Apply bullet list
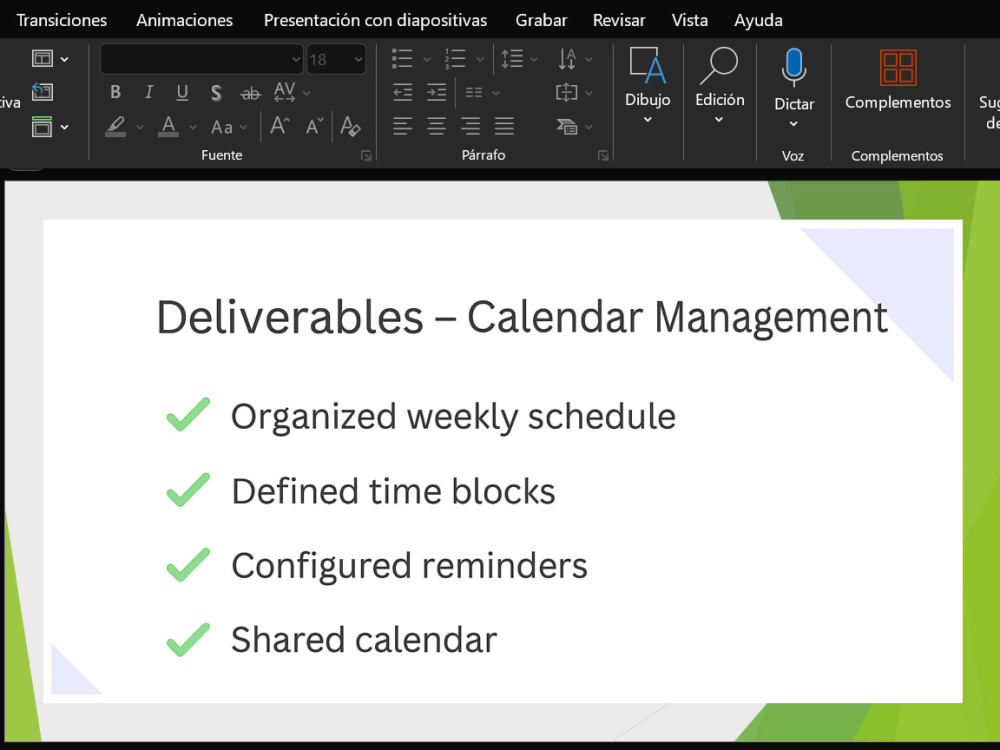 [402, 59]
